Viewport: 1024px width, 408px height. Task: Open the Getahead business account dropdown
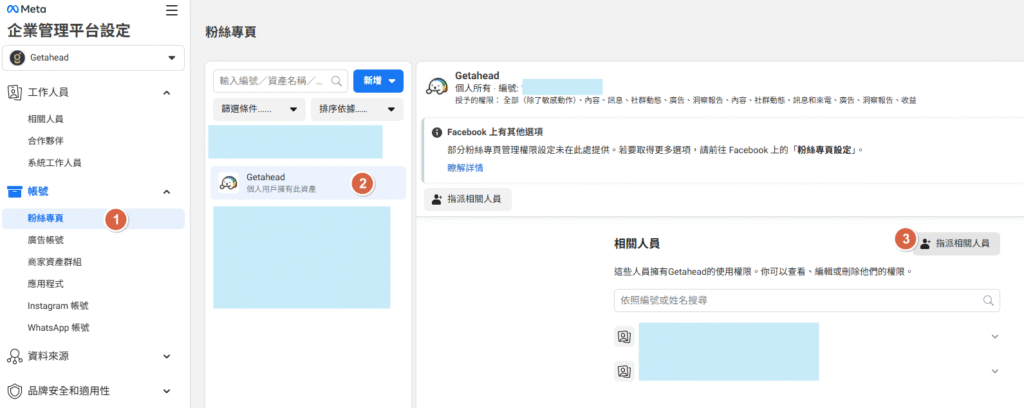(92, 58)
